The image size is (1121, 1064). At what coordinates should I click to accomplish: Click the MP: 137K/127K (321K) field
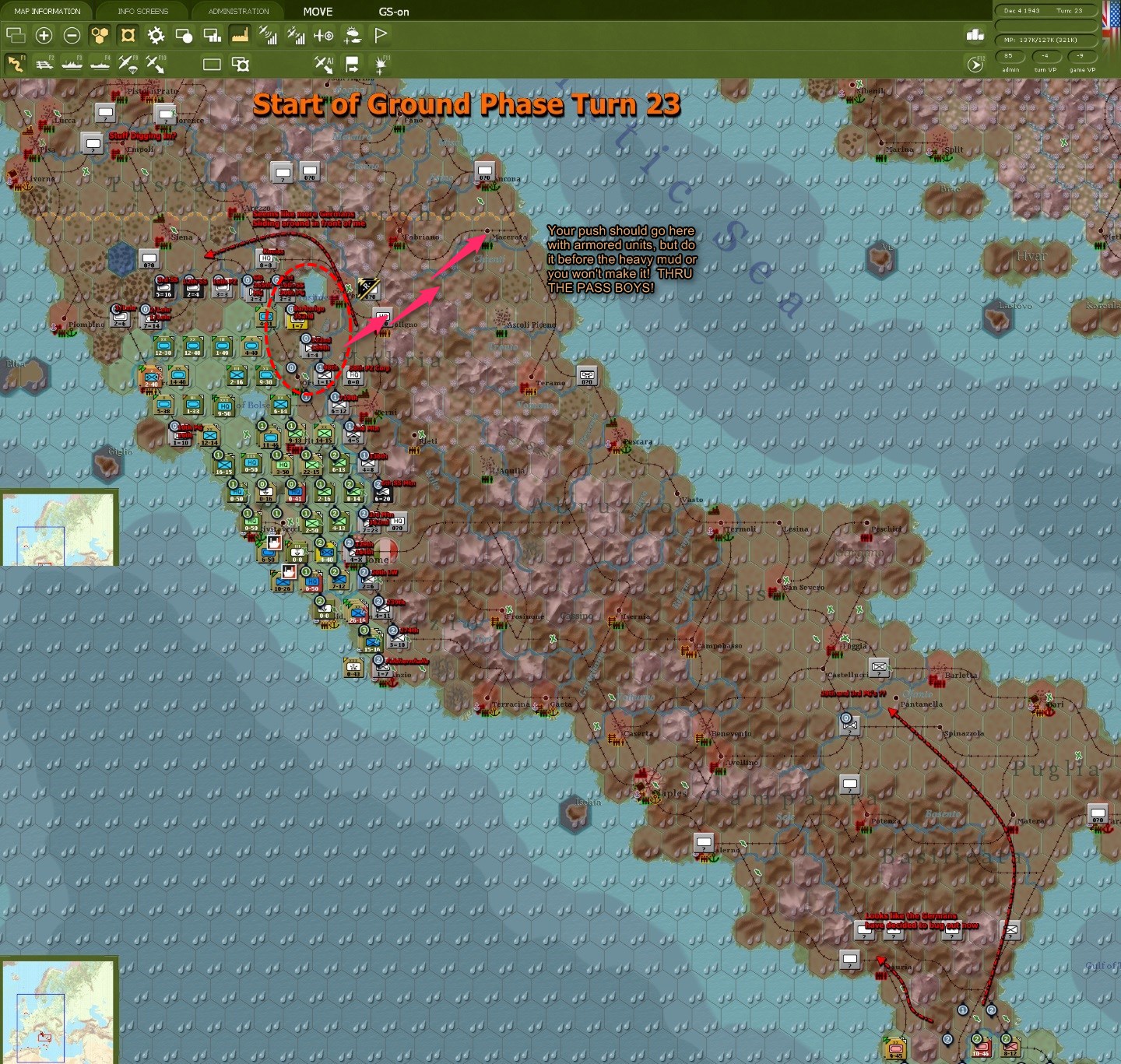point(1045,40)
